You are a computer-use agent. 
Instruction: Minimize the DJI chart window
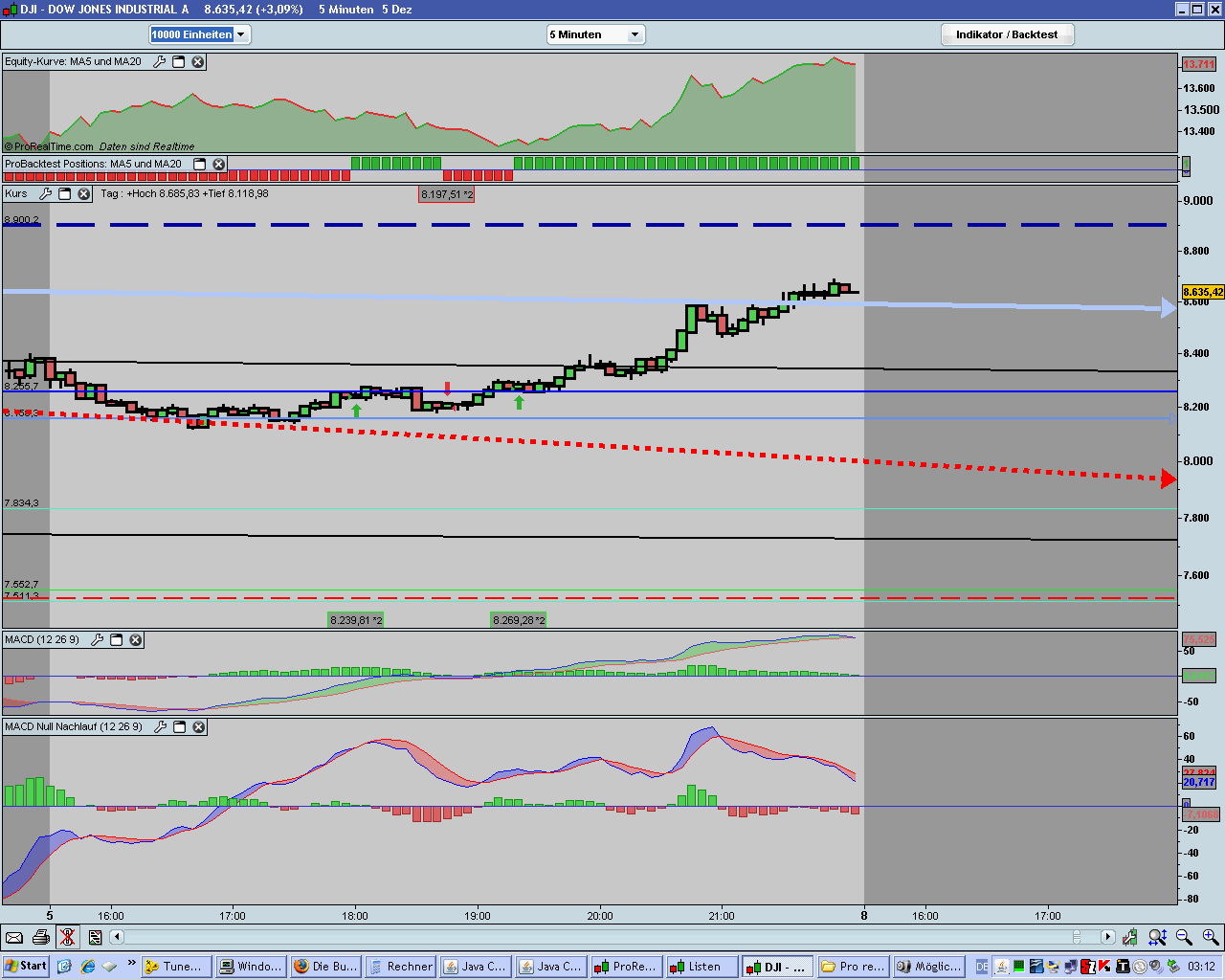[1183, 9]
